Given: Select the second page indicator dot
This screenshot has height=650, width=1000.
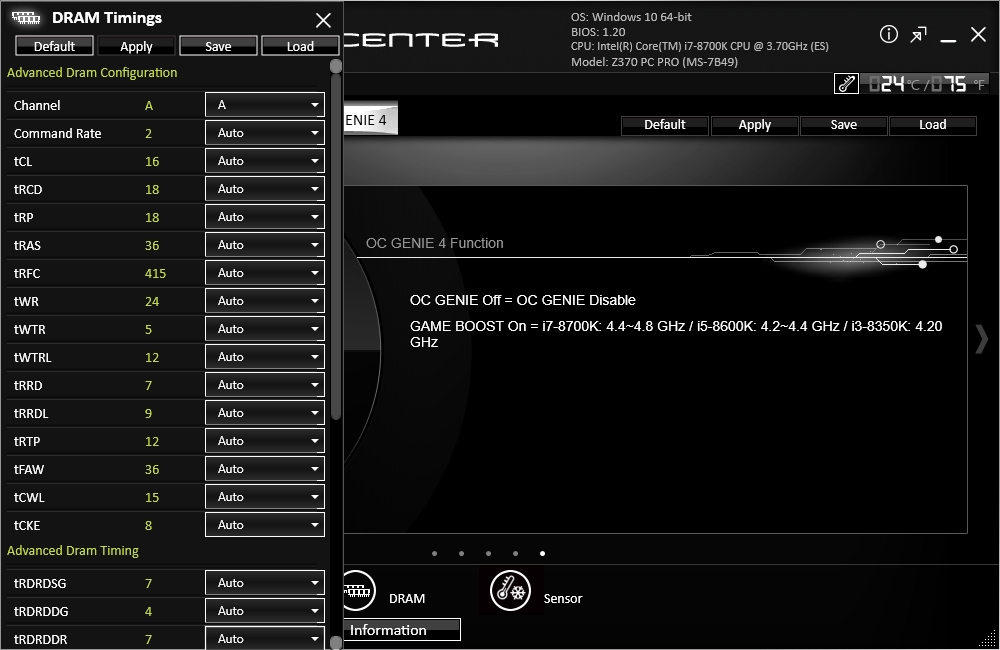Looking at the screenshot, I should tap(461, 554).
